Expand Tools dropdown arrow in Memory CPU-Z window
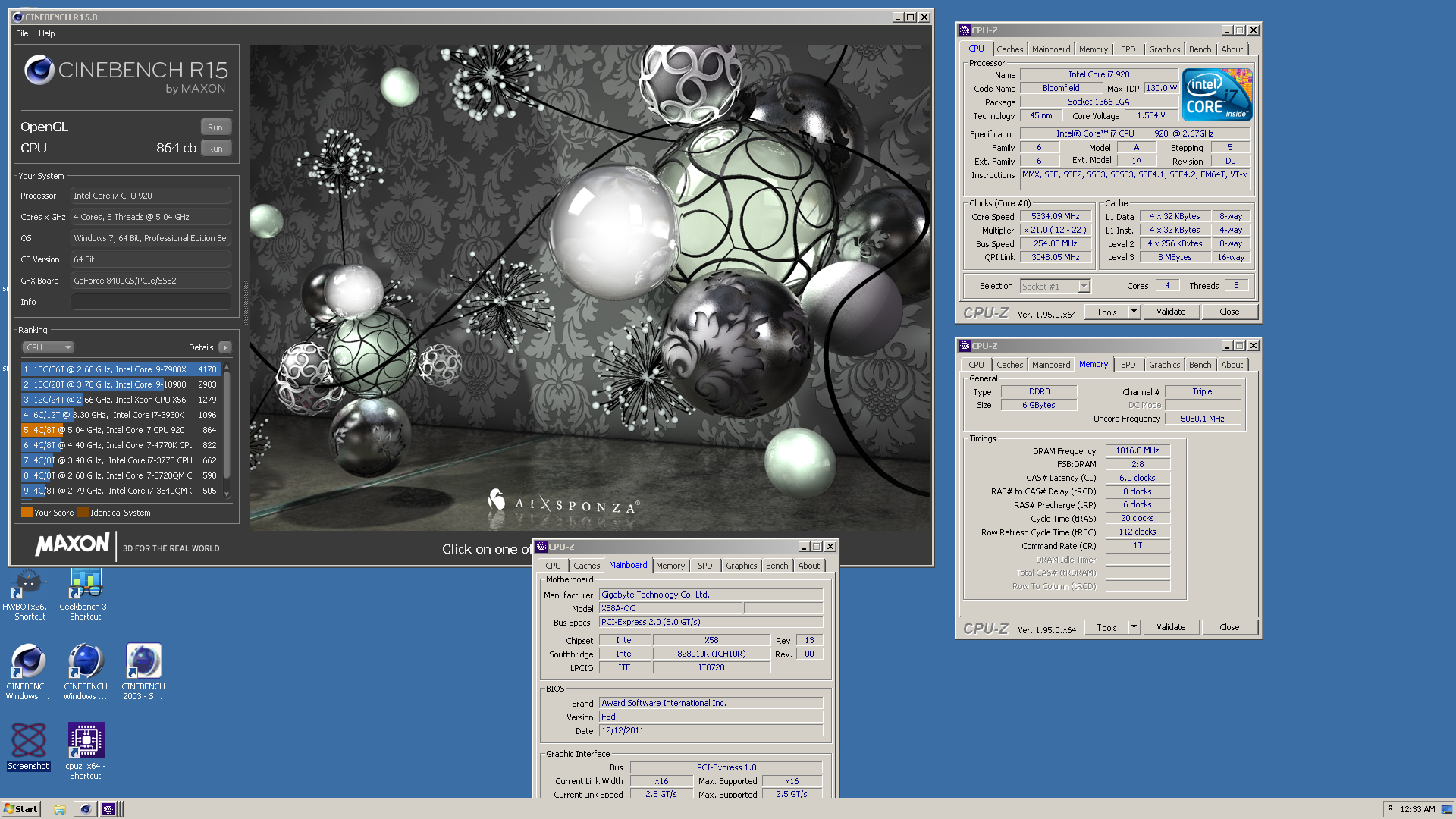 click(1134, 627)
